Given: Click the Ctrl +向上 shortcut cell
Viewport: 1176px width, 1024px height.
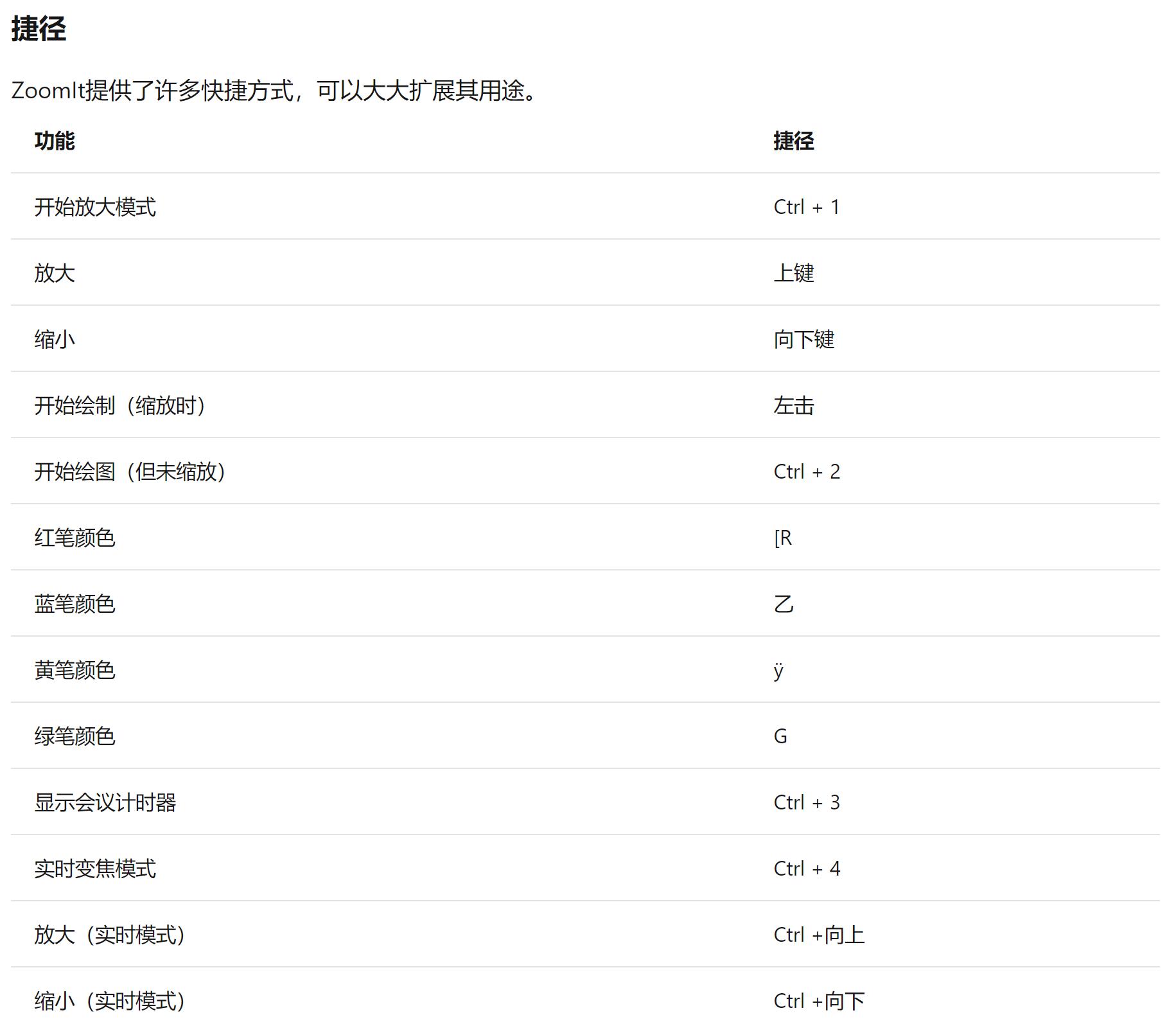Looking at the screenshot, I should 819,935.
